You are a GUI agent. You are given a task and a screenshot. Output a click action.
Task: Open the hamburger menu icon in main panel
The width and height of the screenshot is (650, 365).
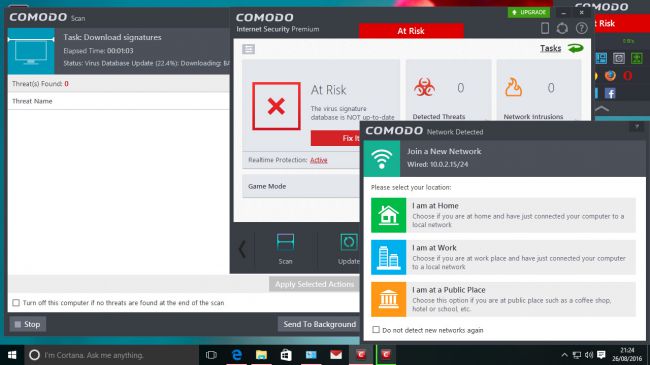pyautogui.click(x=249, y=49)
